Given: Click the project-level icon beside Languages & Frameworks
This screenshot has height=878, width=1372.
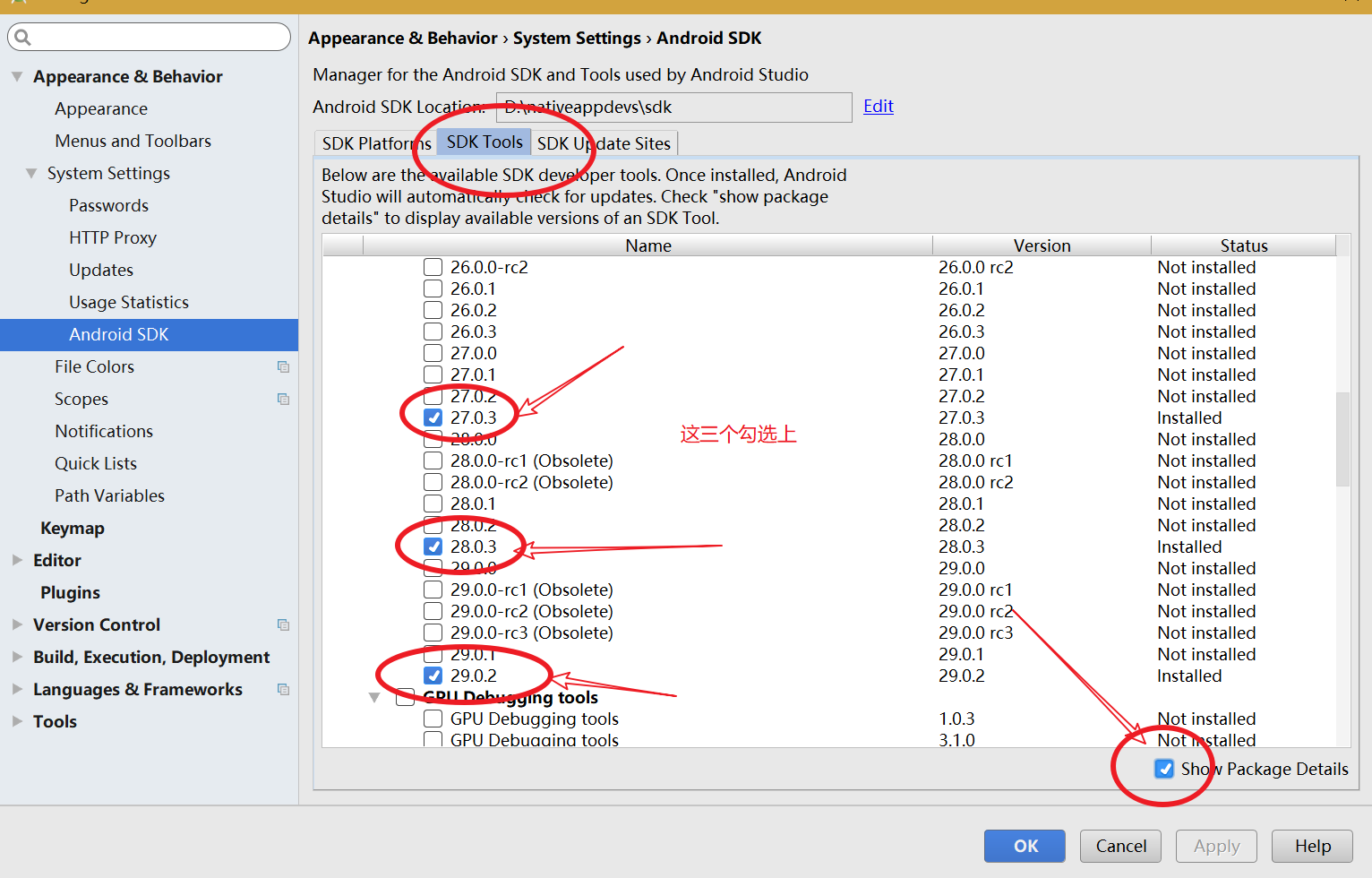Looking at the screenshot, I should coord(283,689).
